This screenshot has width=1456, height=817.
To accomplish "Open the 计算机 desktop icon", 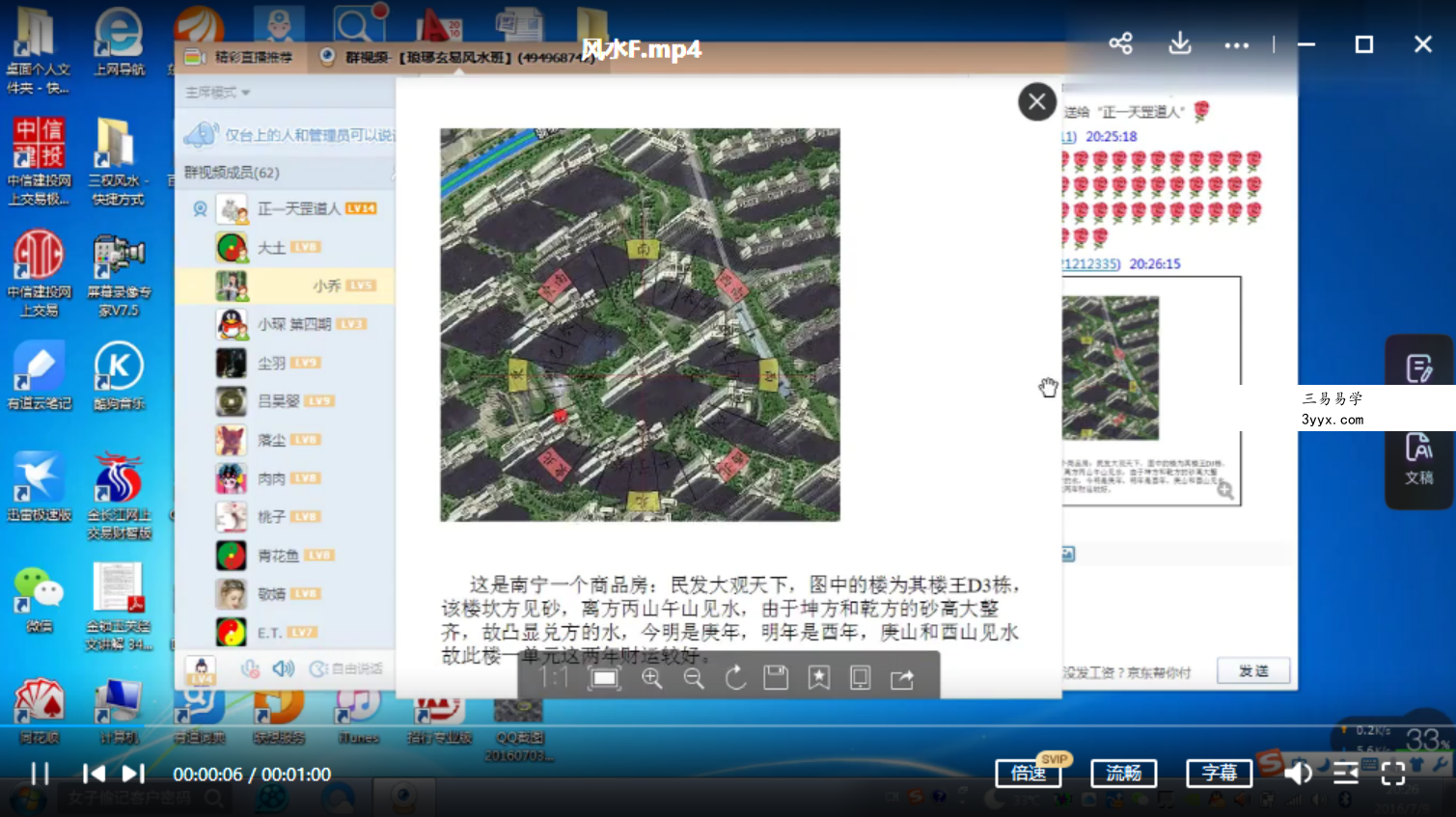I will 119,711.
